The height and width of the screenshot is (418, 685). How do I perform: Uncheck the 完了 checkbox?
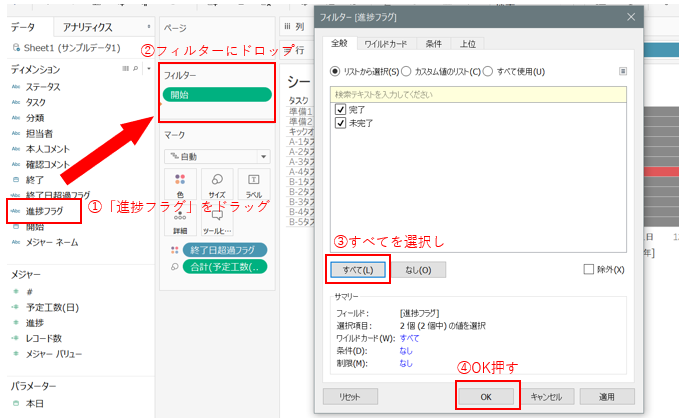340,109
